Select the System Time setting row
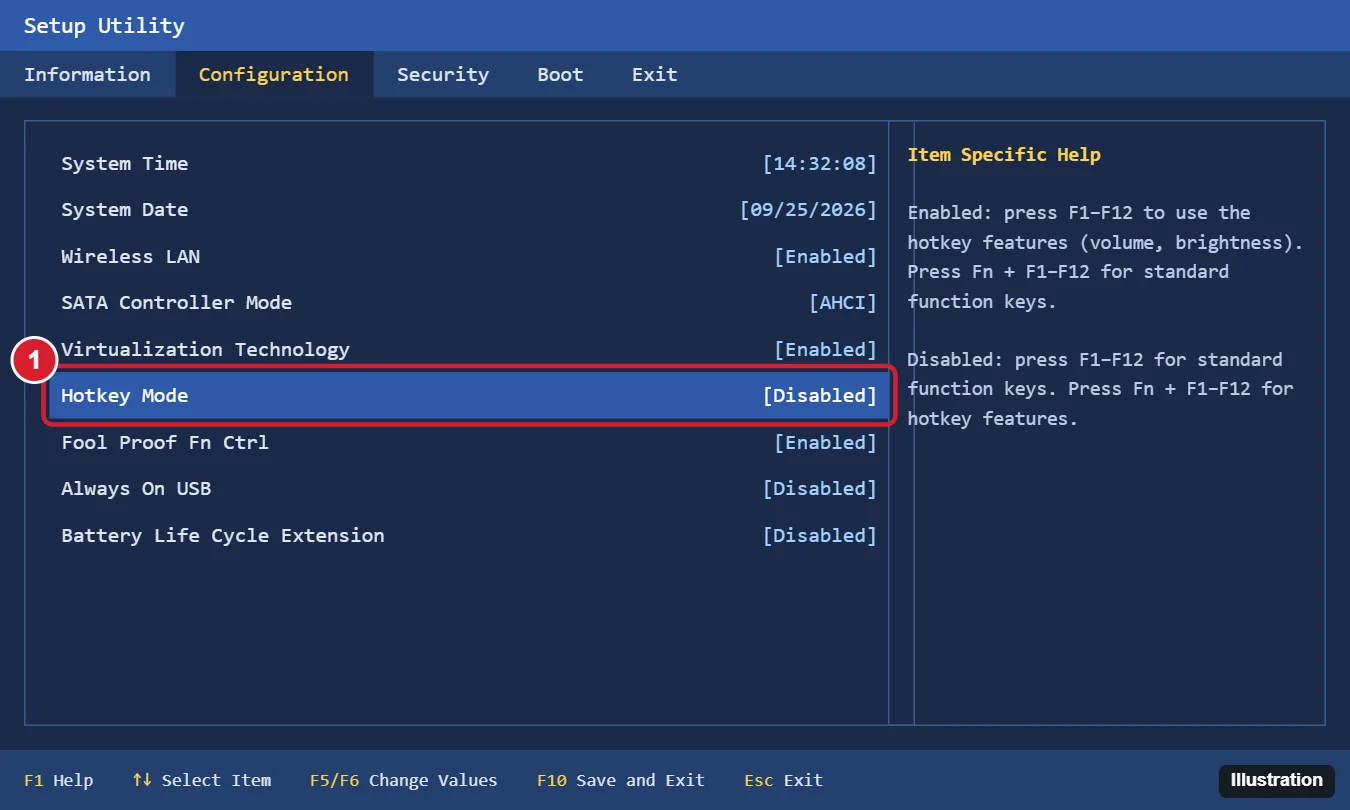 (469, 163)
